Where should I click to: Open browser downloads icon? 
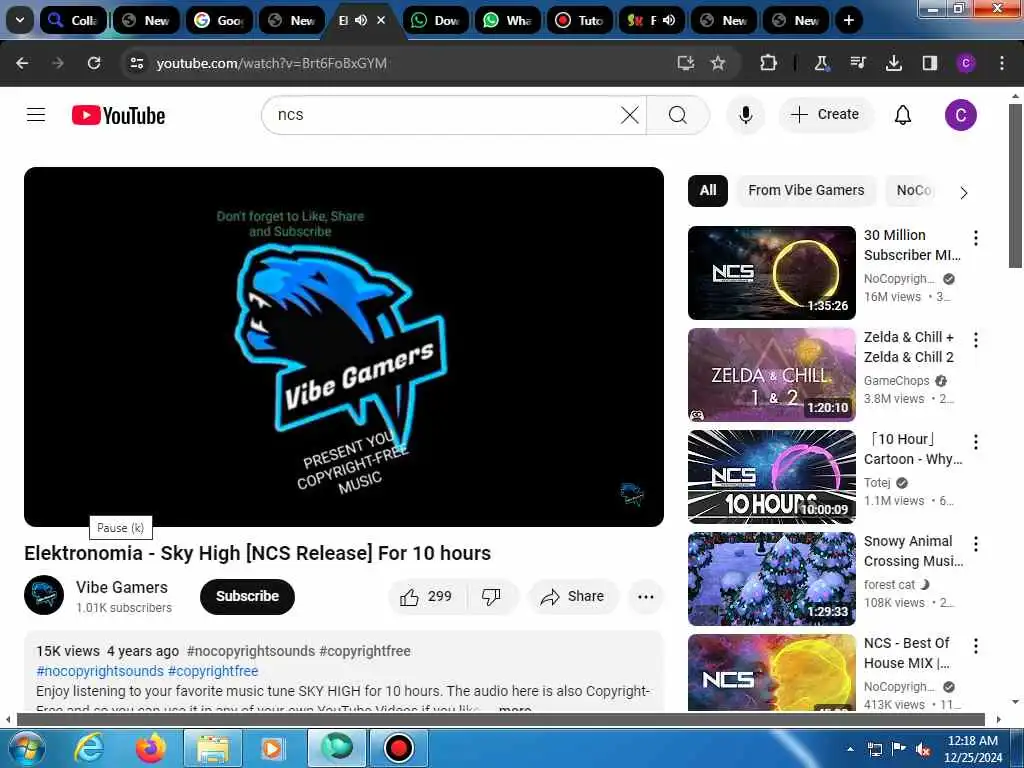pyautogui.click(x=893, y=63)
